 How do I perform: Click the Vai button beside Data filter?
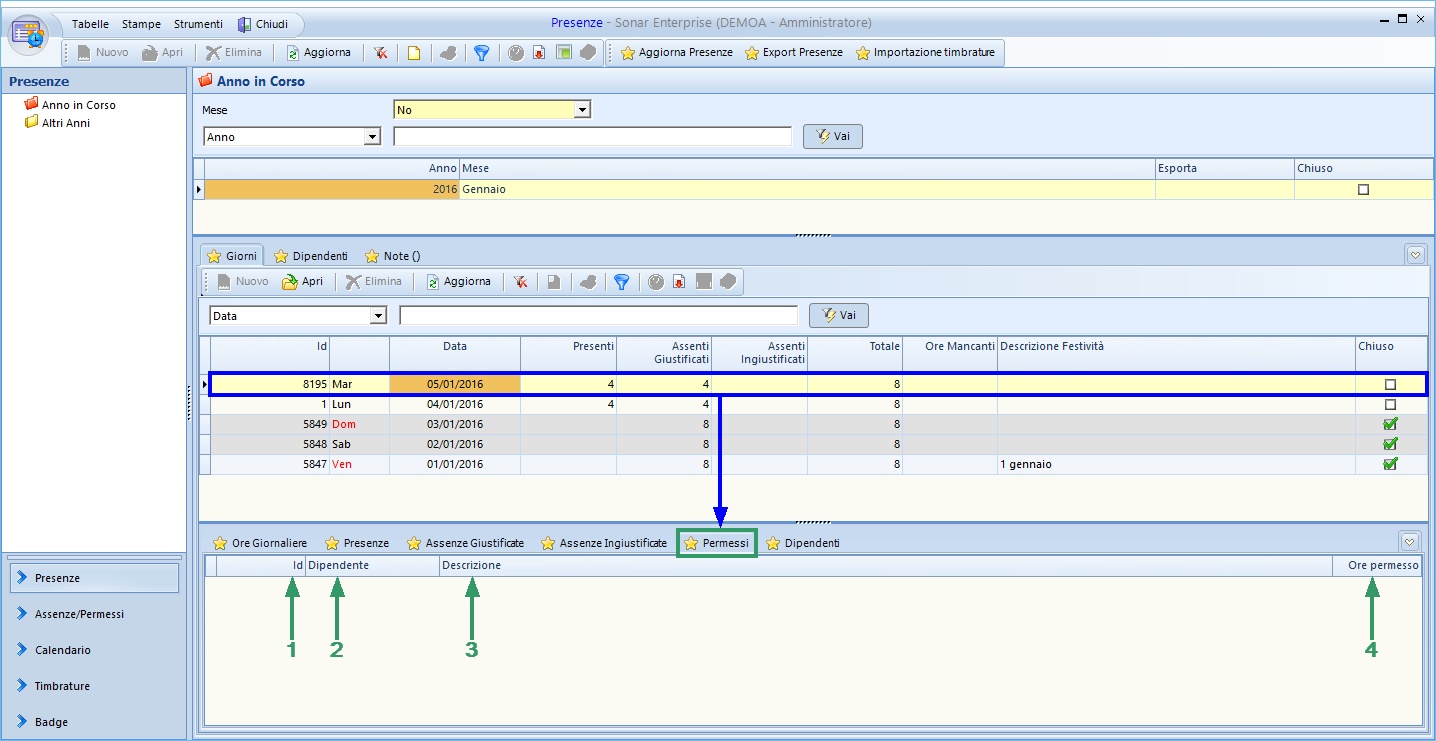tap(838, 316)
